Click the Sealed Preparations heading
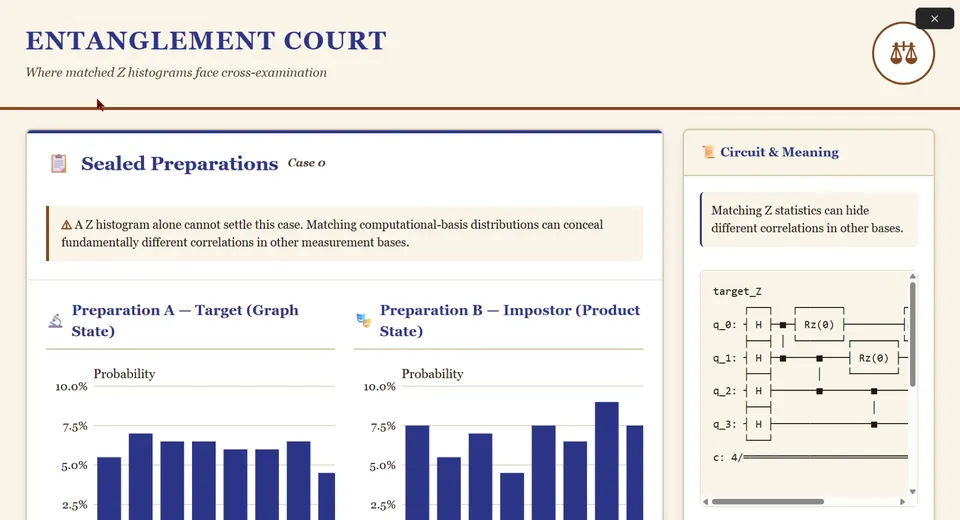 [x=179, y=164]
